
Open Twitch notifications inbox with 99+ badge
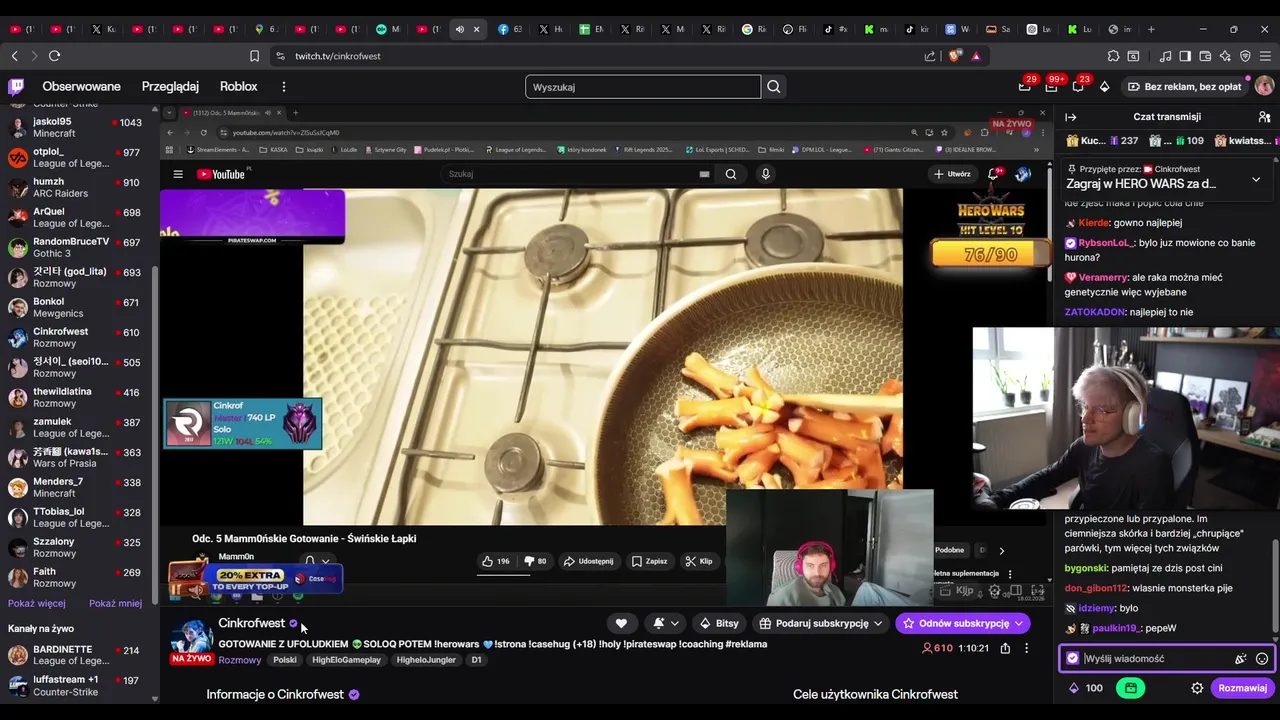pos(1051,87)
